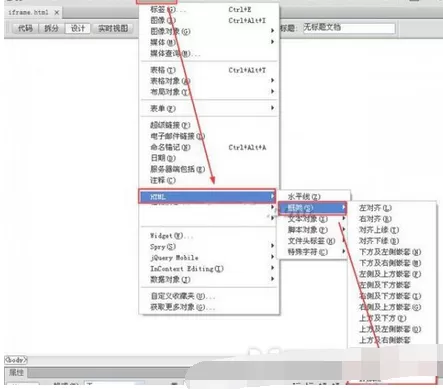
Task: Choose 图像(I) from the Insert menu
Action: (209, 21)
